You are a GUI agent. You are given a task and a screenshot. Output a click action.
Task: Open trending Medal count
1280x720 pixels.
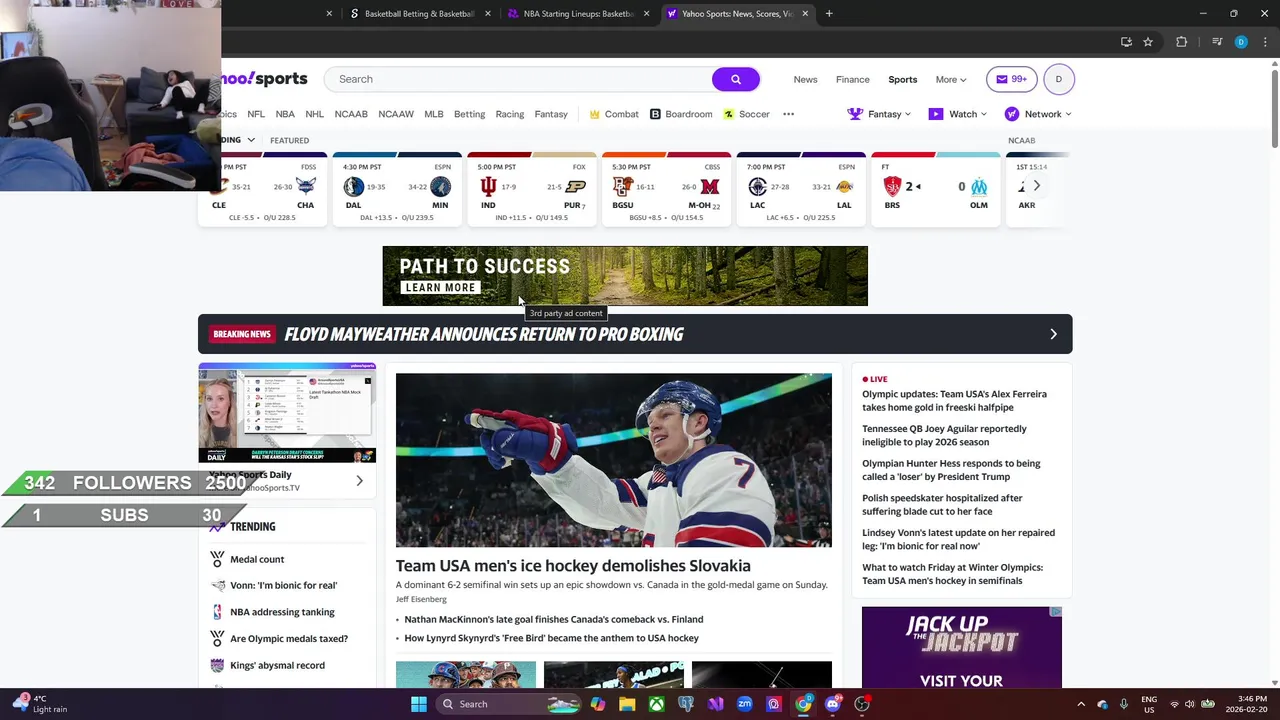pos(257,559)
